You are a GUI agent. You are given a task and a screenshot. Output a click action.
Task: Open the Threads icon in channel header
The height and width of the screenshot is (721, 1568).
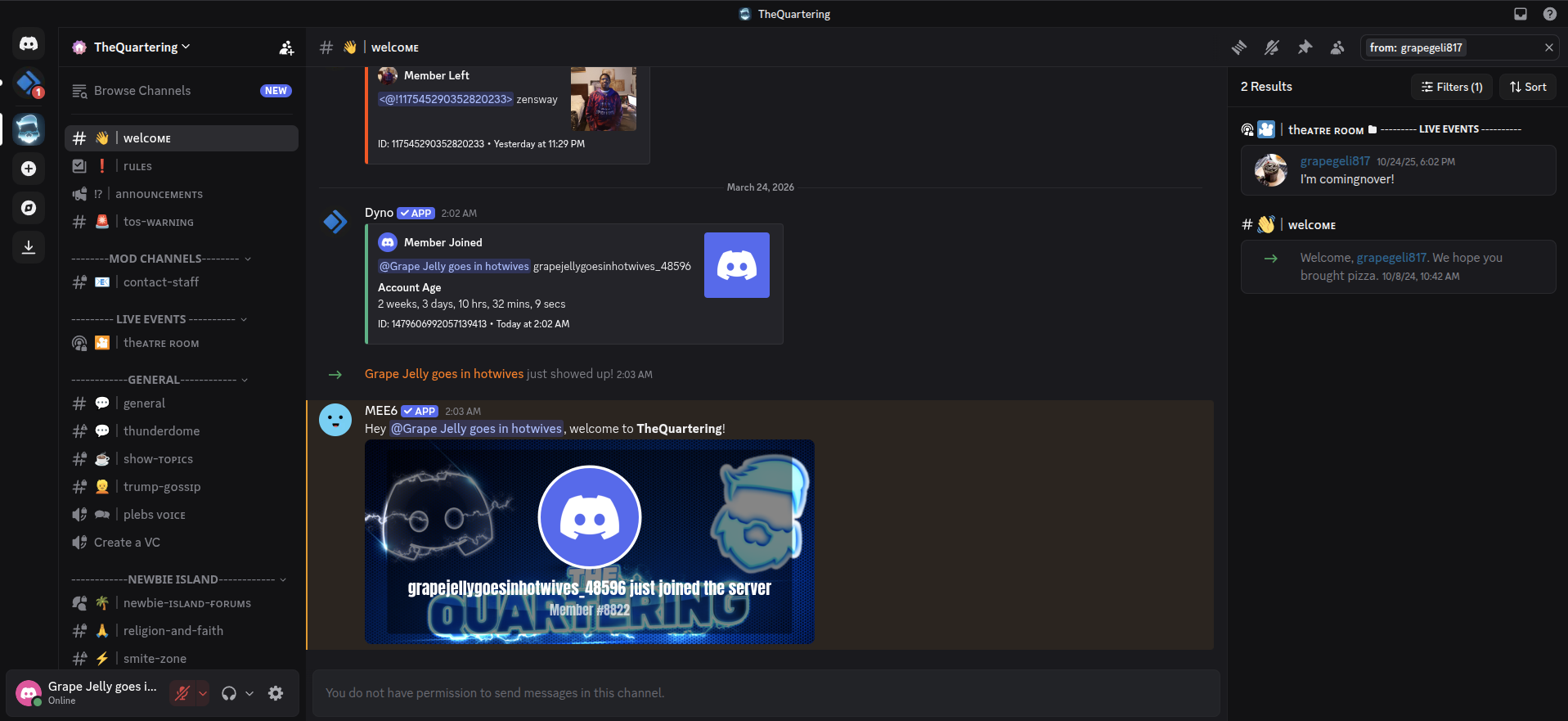coord(1239,47)
